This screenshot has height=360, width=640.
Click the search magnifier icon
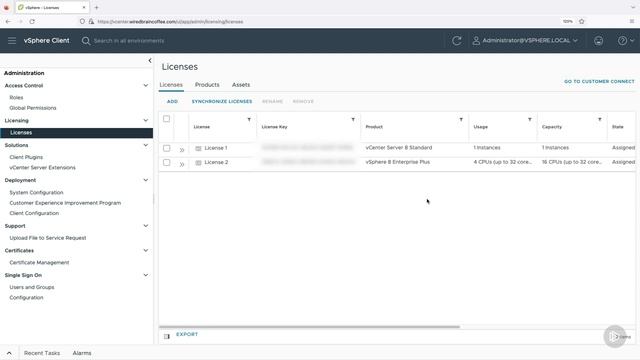coord(86,41)
